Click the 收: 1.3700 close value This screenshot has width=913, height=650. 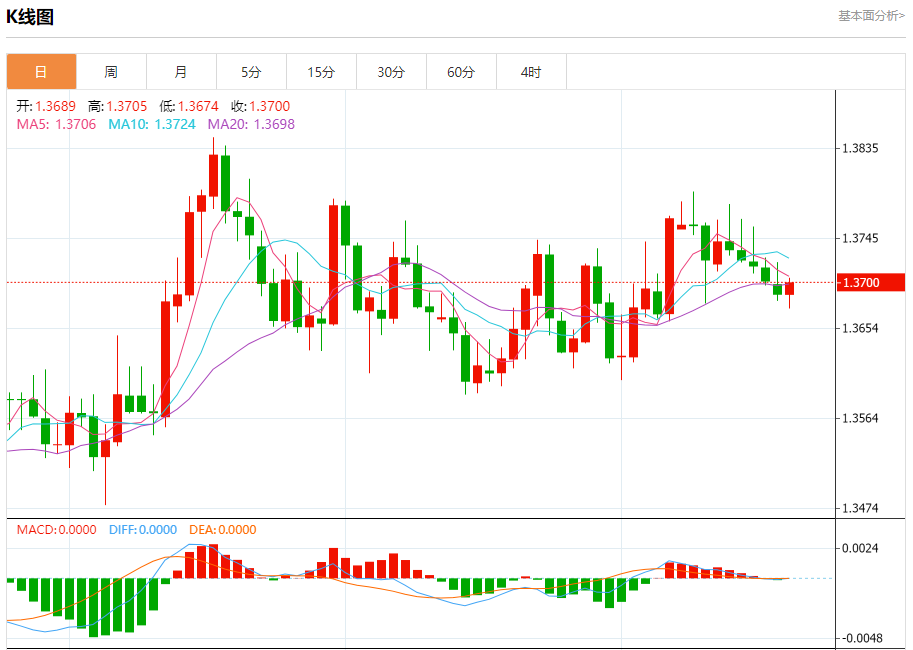(260, 106)
